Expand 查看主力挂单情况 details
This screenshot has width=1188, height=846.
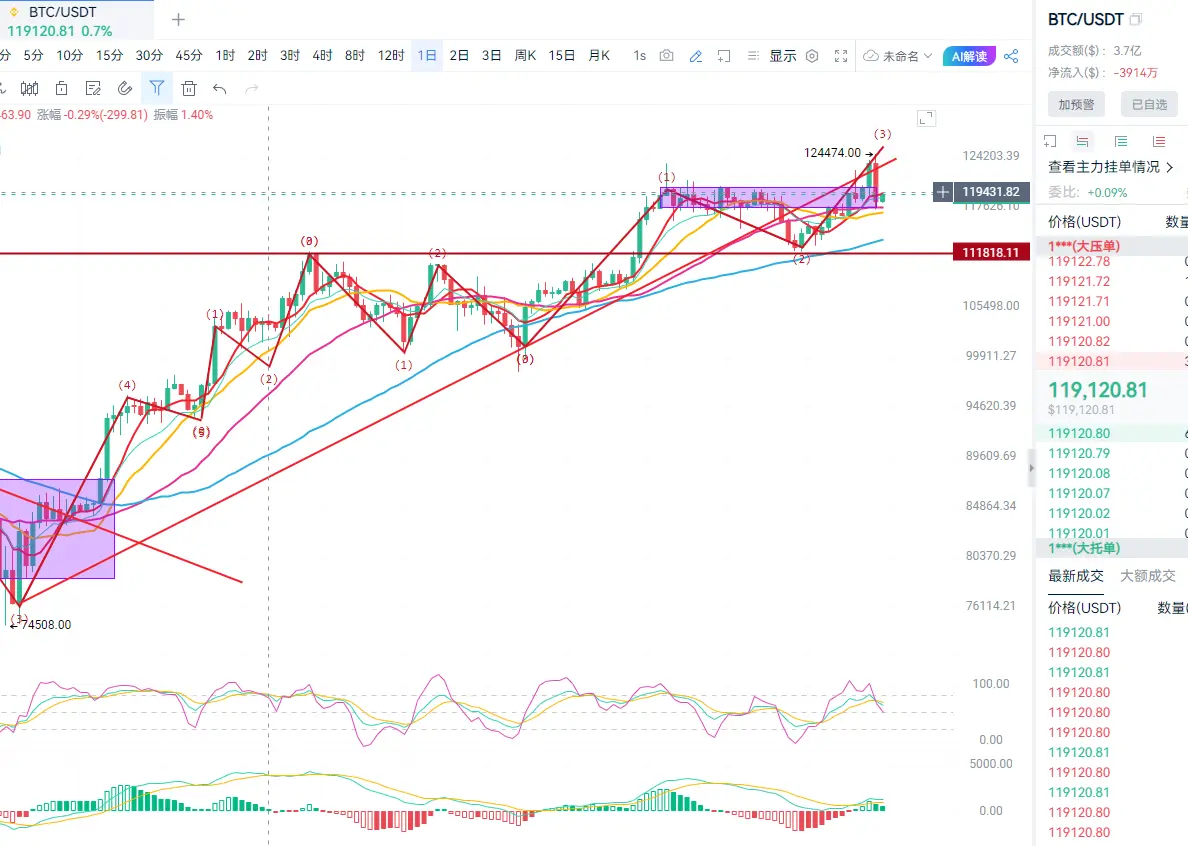click(x=1111, y=167)
